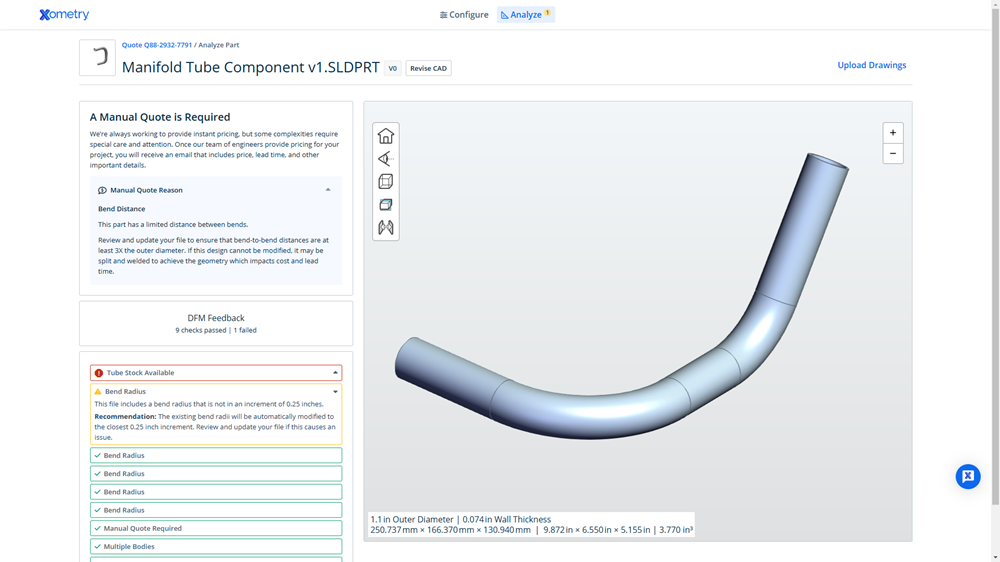Switch to the Configure tab
This screenshot has height=562, width=1000.
pos(464,15)
